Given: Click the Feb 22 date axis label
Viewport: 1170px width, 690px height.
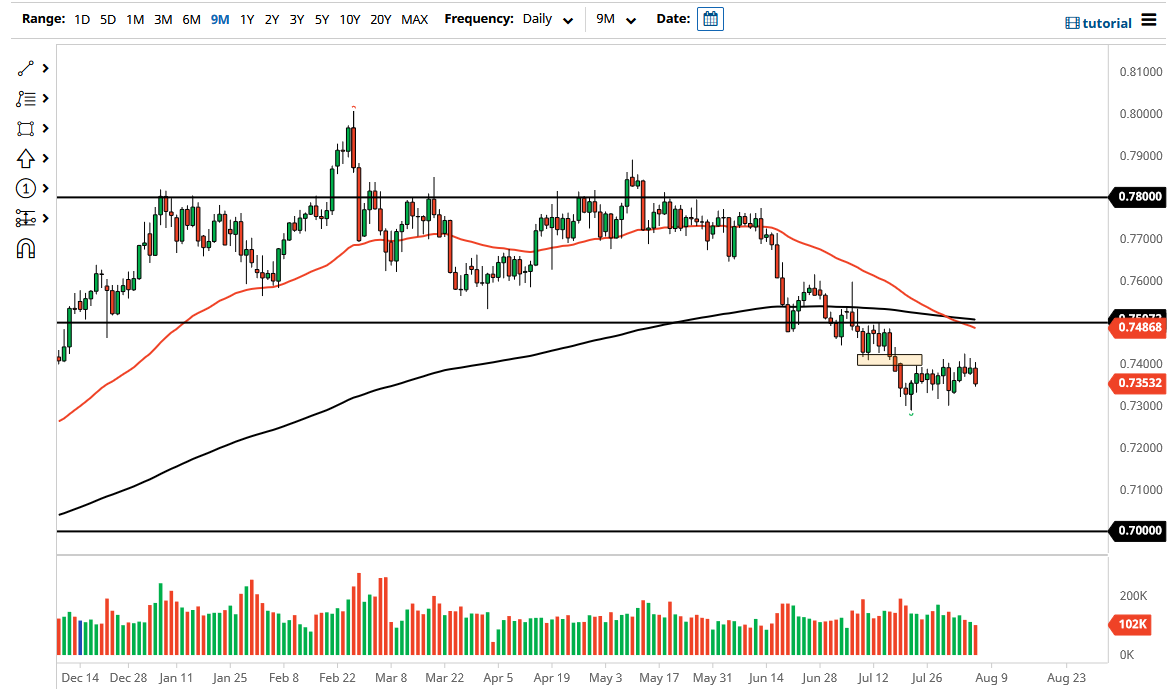Looking at the screenshot, I should [x=337, y=677].
